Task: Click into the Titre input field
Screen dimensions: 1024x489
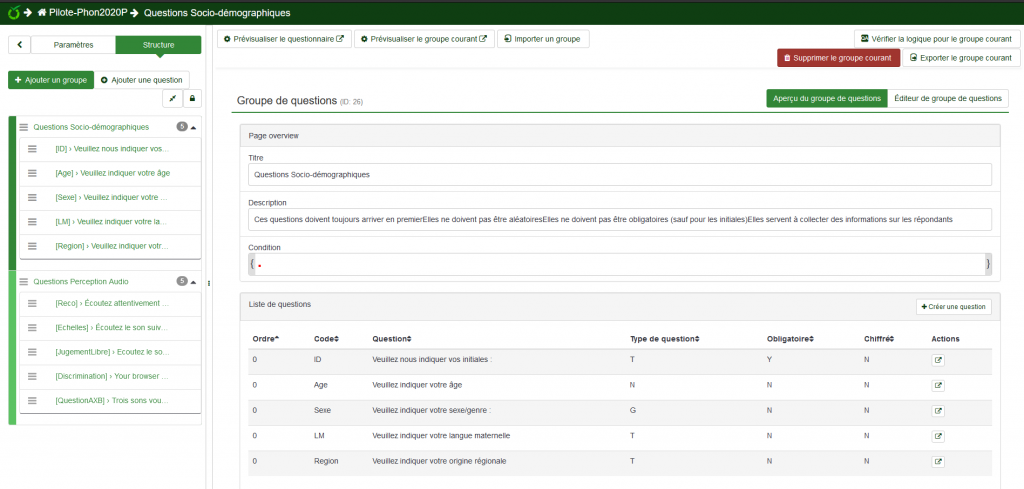Action: coord(619,175)
